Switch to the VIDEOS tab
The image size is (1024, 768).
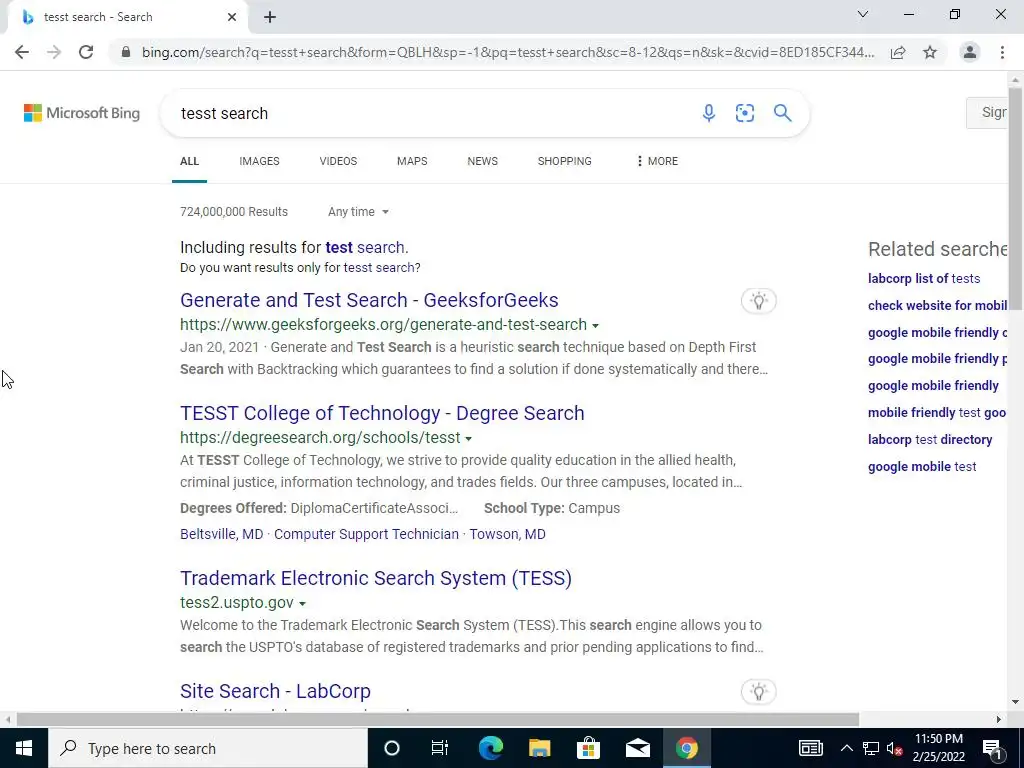tap(338, 161)
